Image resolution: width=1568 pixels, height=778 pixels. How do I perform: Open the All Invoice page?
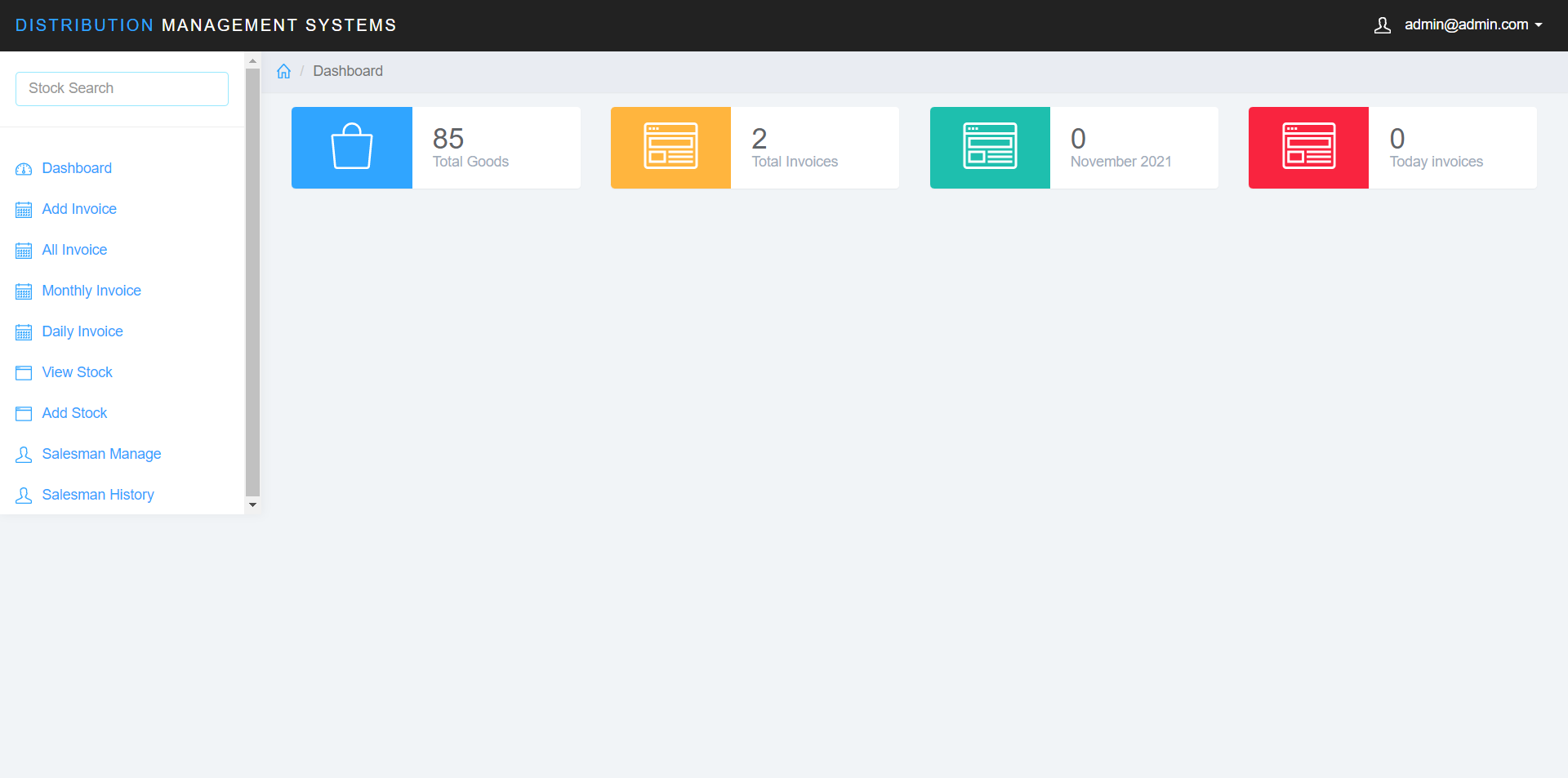(74, 250)
